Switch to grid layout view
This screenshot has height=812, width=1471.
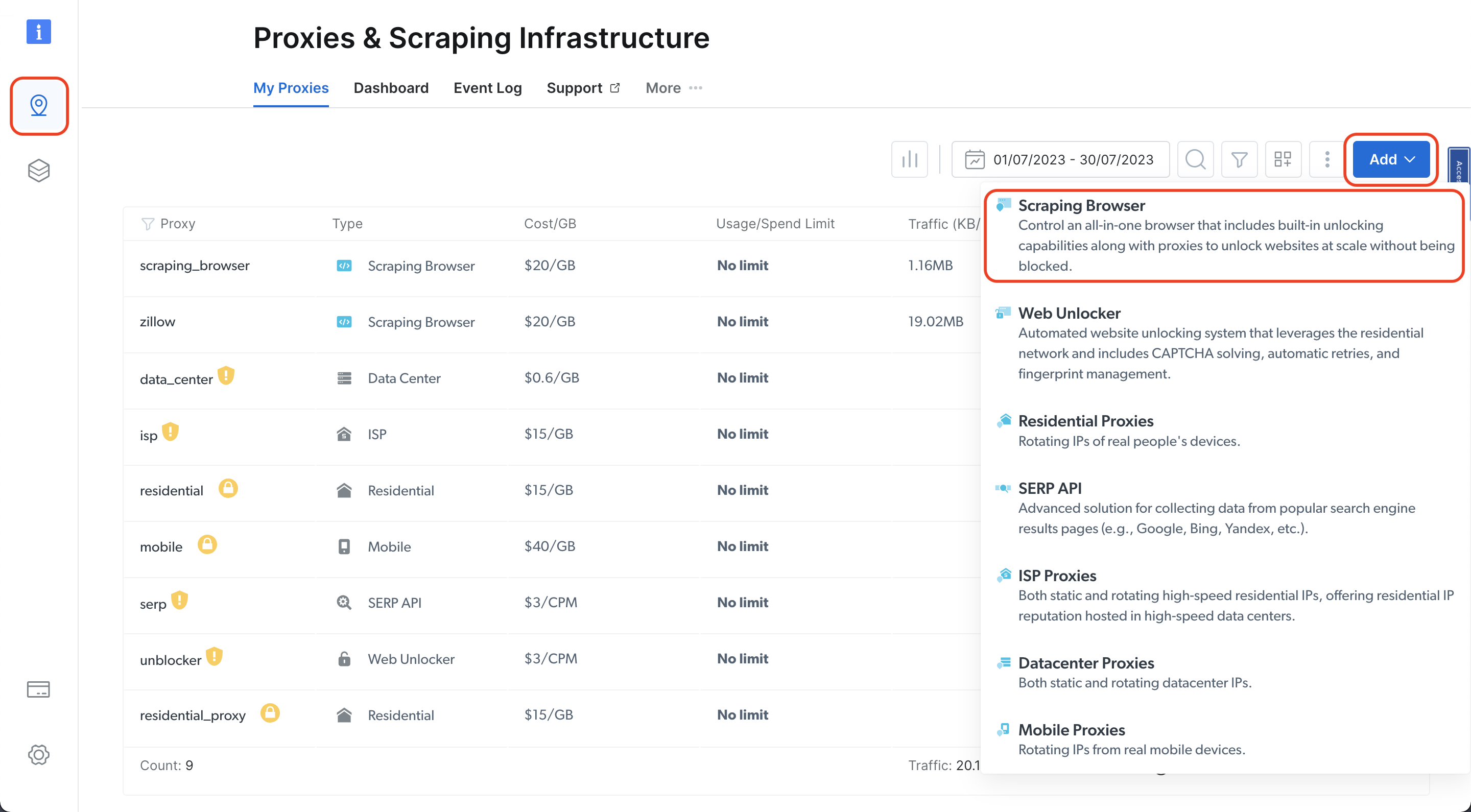click(x=1283, y=159)
